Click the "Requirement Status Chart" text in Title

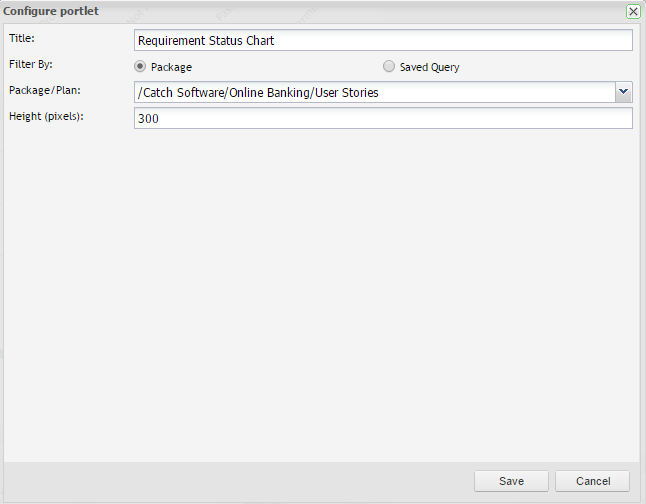pyautogui.click(x=206, y=41)
